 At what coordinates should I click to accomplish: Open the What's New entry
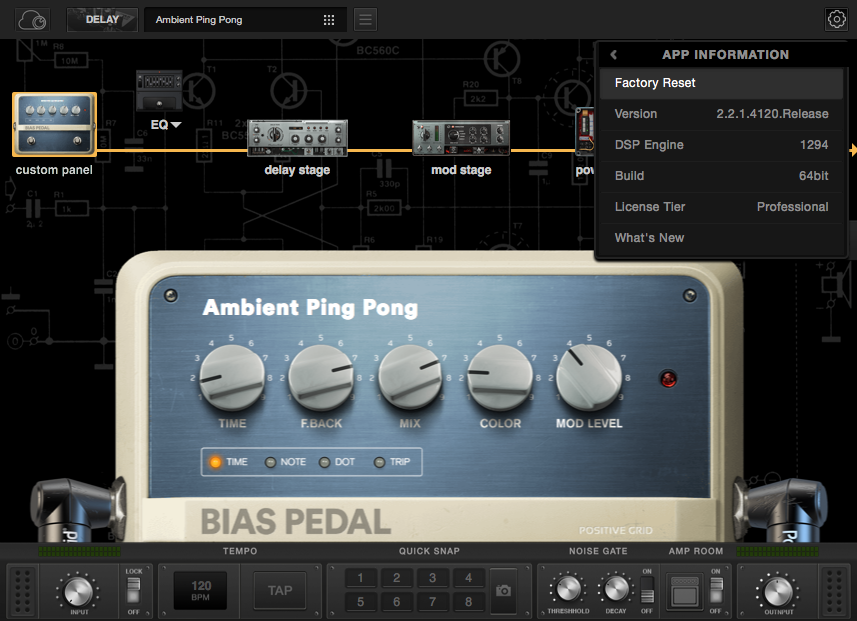pos(721,238)
